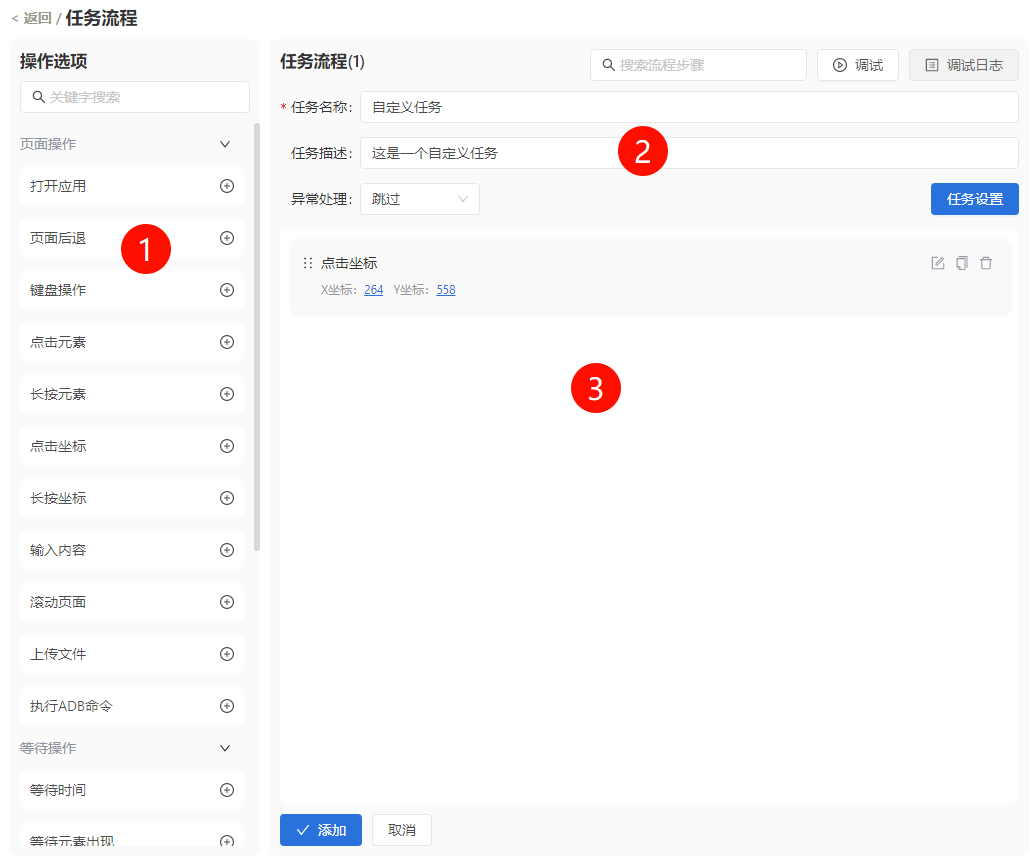Copy the 点击坐标 step
The width and height of the screenshot is (1030, 860).
pos(962,263)
